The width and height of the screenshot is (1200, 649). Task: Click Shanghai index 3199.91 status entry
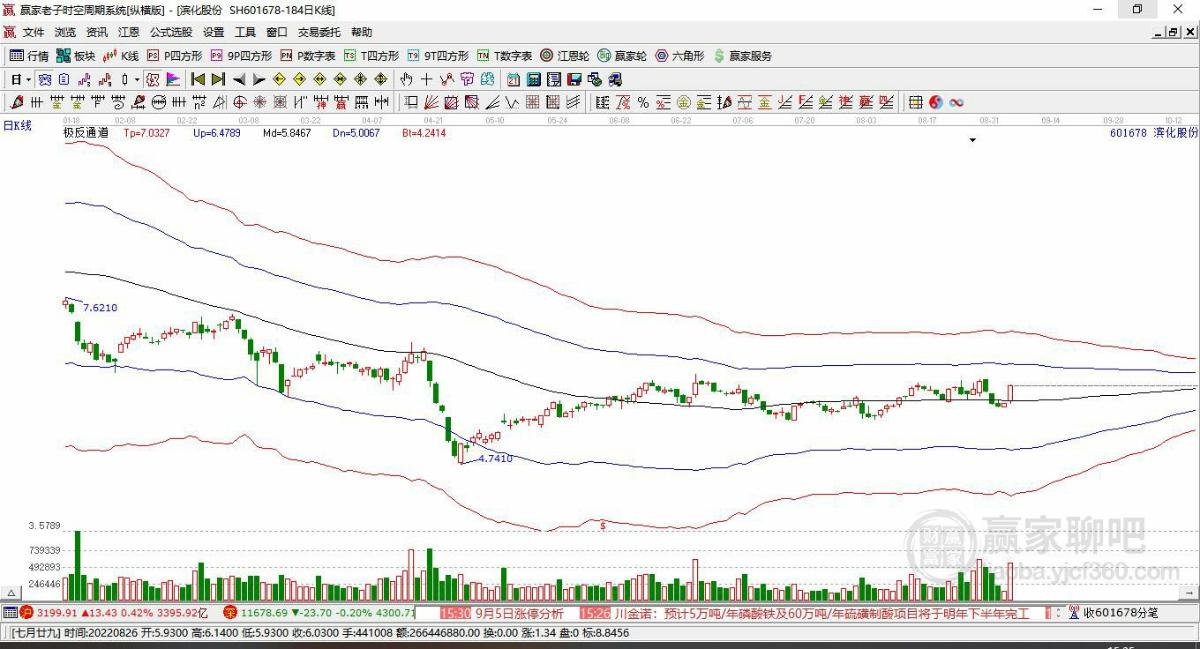pyautogui.click(x=113, y=612)
